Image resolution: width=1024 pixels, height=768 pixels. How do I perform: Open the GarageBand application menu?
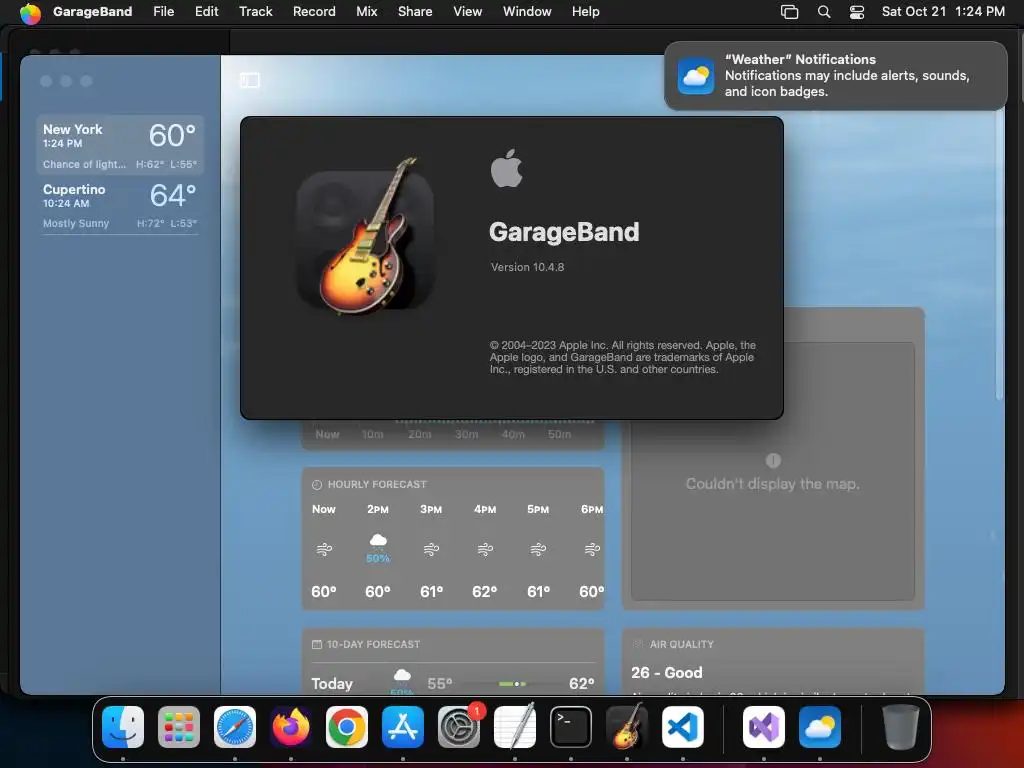click(x=92, y=12)
